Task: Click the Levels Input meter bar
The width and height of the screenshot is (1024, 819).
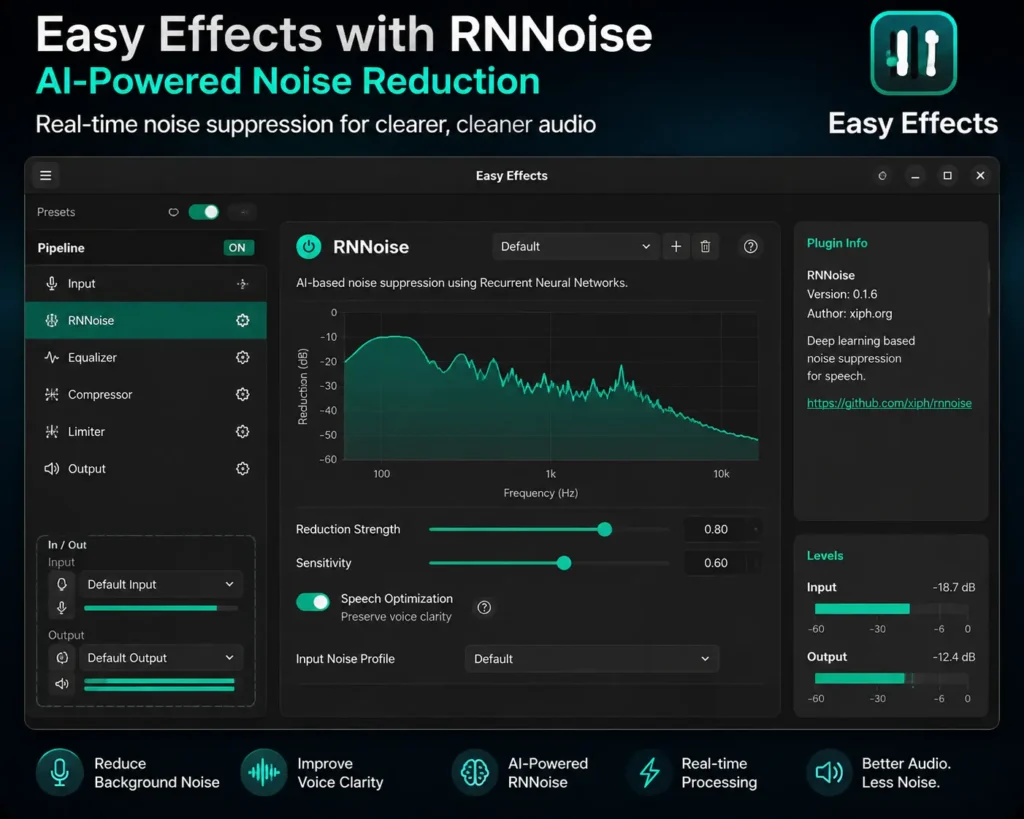Action: tap(891, 609)
